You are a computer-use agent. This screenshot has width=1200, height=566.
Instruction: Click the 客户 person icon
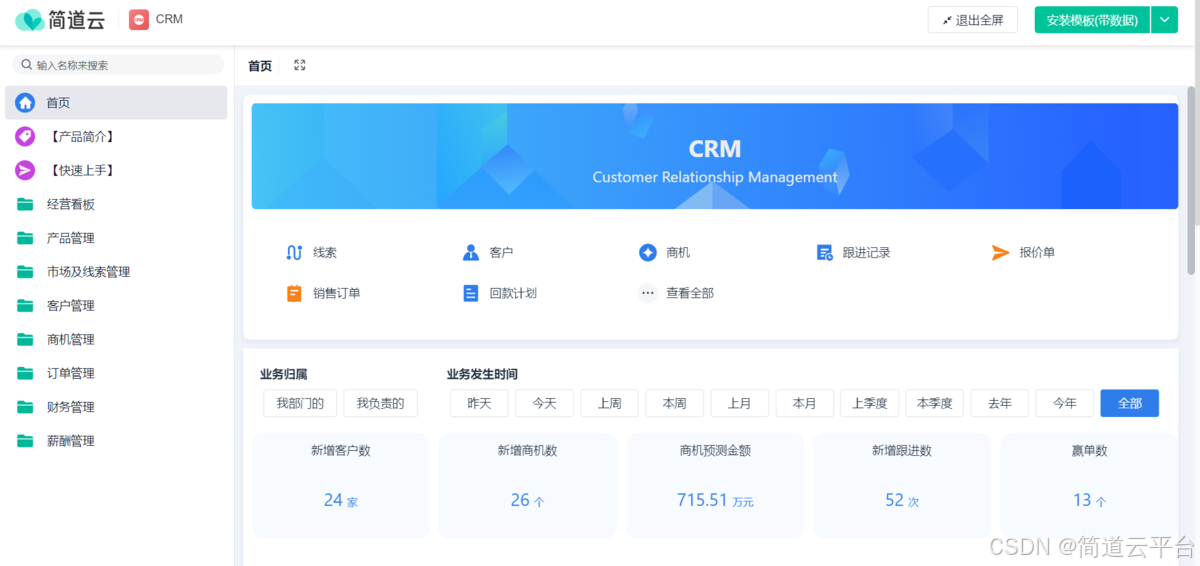click(x=471, y=253)
